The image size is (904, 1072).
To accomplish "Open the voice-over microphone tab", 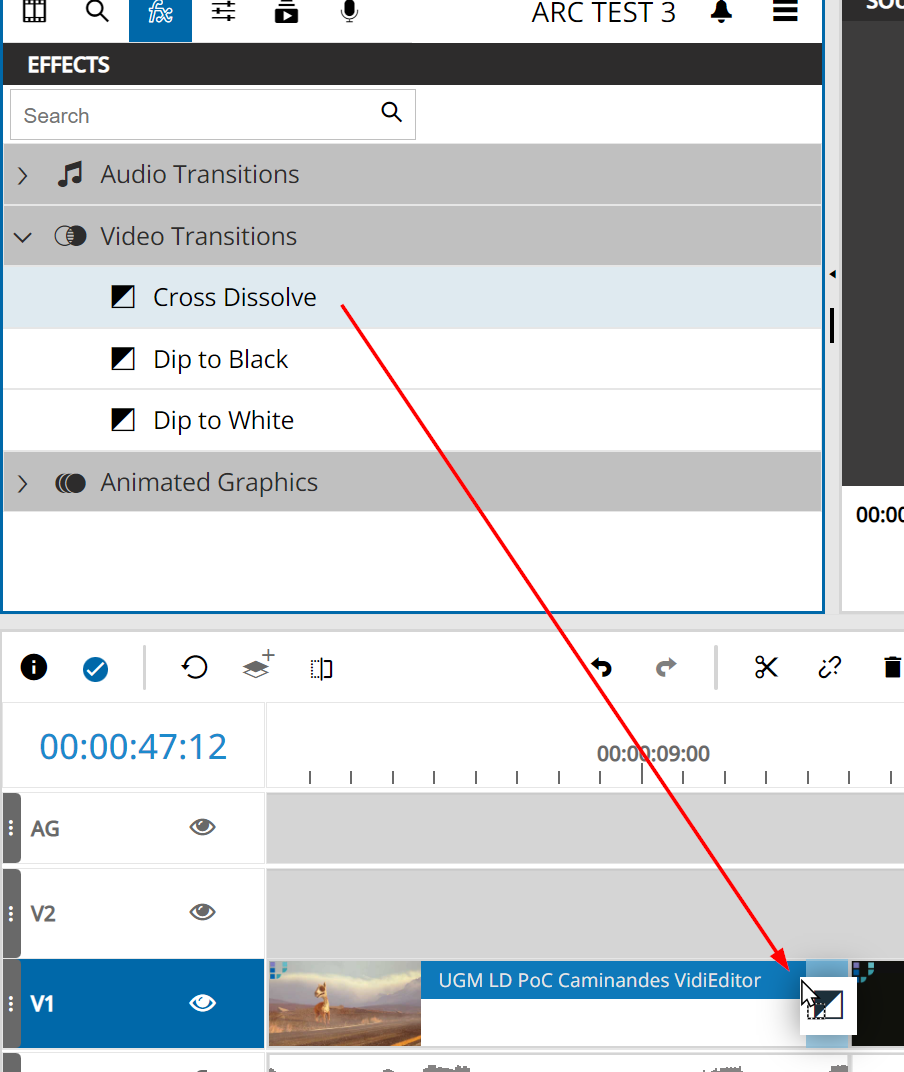I will click(x=349, y=12).
